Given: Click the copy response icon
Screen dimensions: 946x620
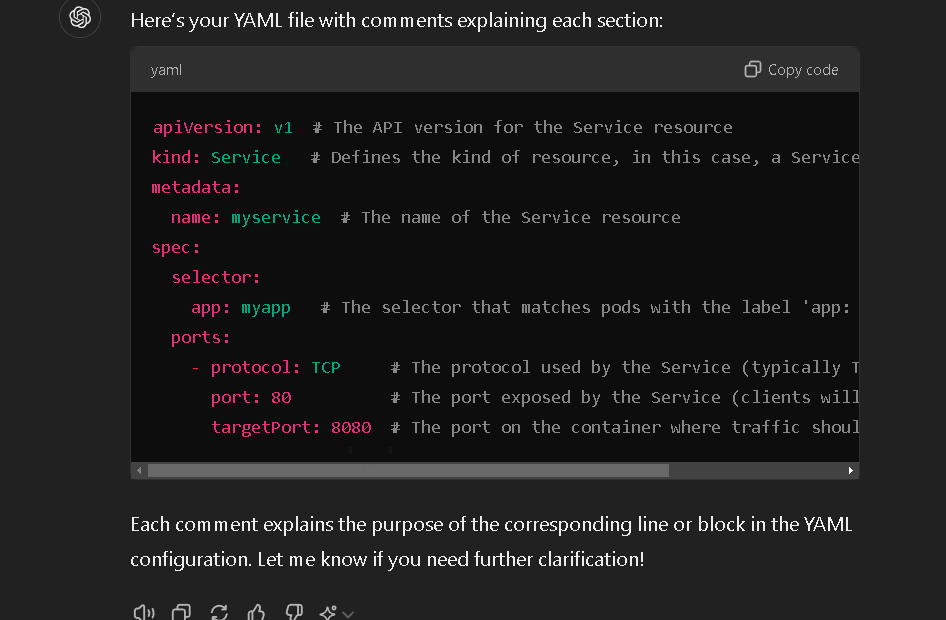Looking at the screenshot, I should 182,612.
